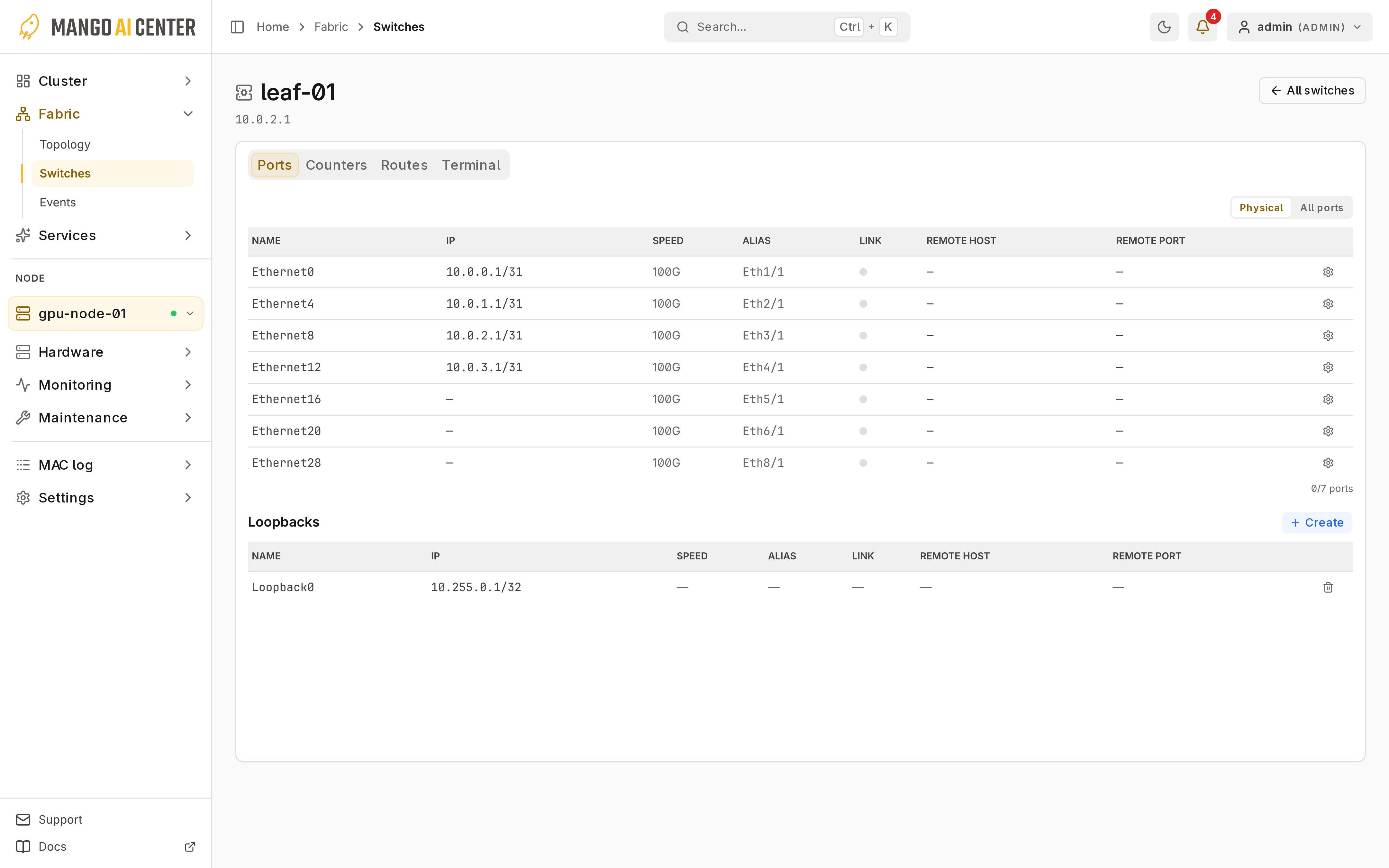Viewport: 1389px width, 868px height.
Task: Select the All ports filter
Action: click(x=1321, y=208)
